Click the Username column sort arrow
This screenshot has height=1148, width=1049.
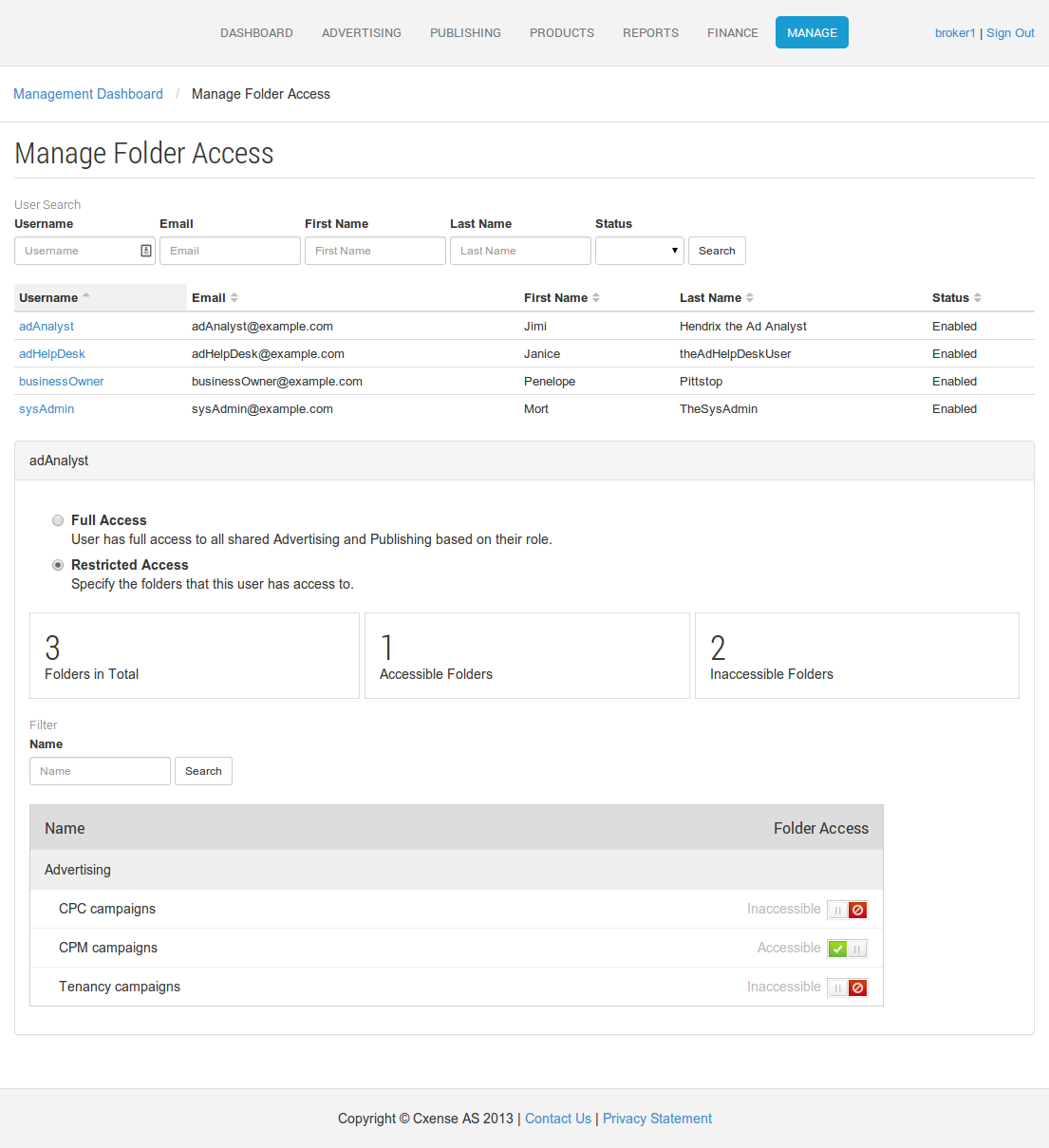[x=86, y=295]
